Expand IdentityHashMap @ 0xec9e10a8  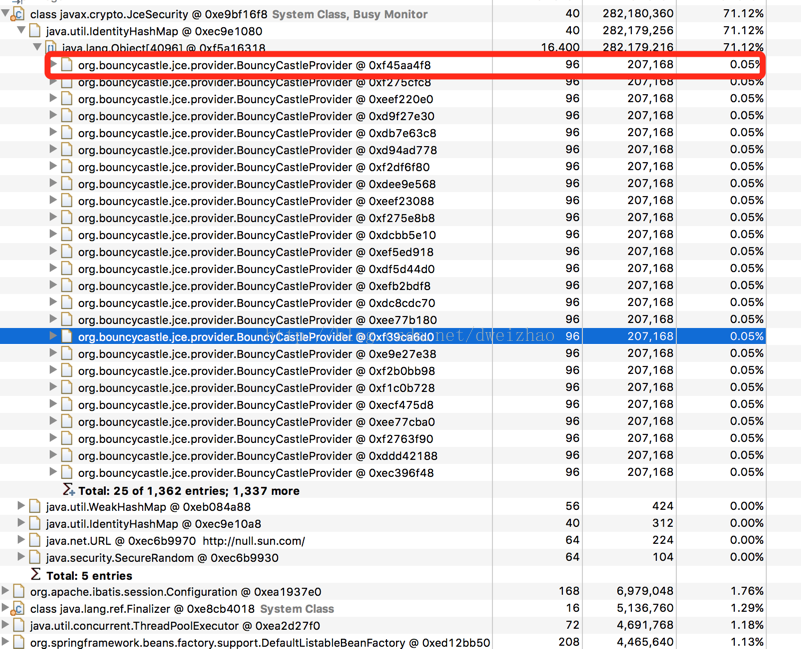(x=21, y=523)
